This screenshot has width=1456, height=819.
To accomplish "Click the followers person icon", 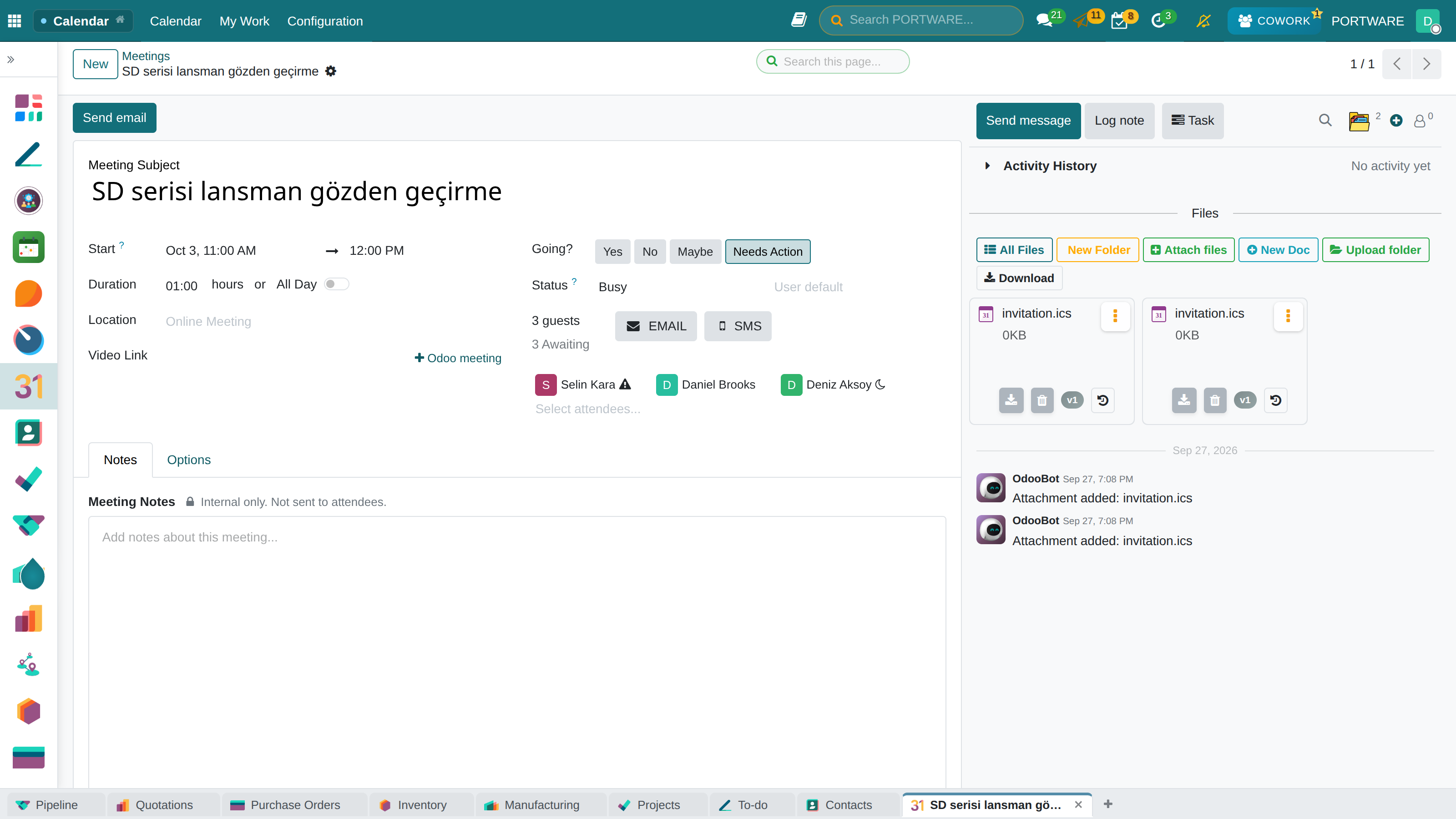I will click(1419, 121).
